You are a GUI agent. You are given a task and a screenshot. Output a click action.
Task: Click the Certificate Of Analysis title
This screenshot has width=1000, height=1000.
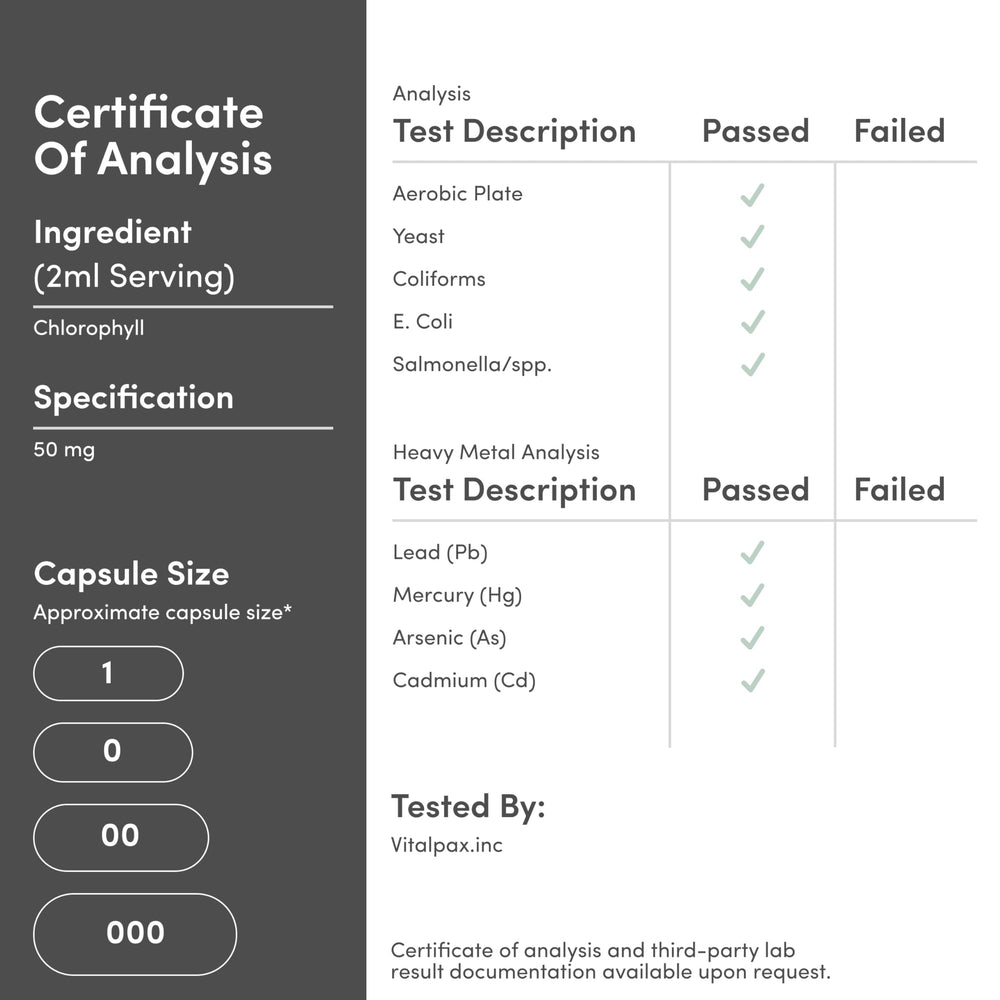(x=152, y=136)
